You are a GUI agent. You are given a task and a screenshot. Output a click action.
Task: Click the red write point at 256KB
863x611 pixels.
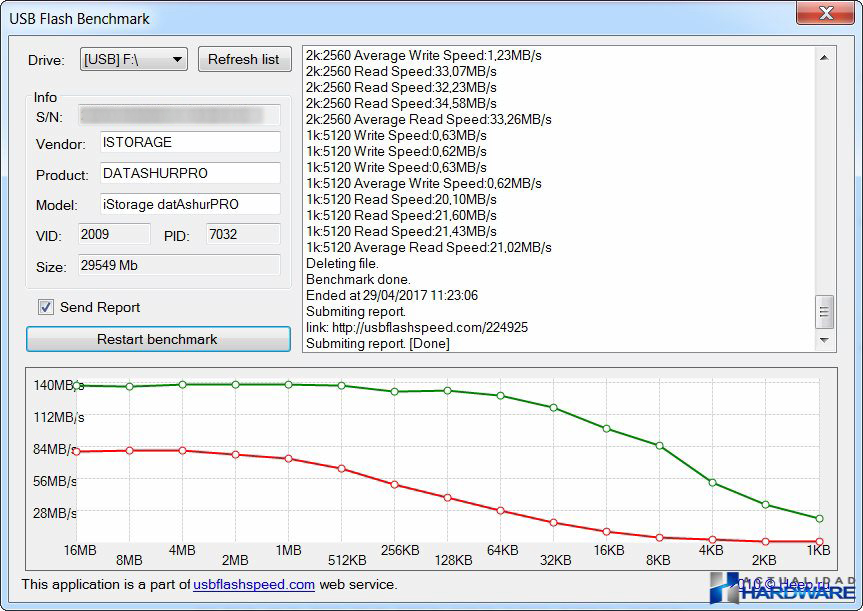395,485
